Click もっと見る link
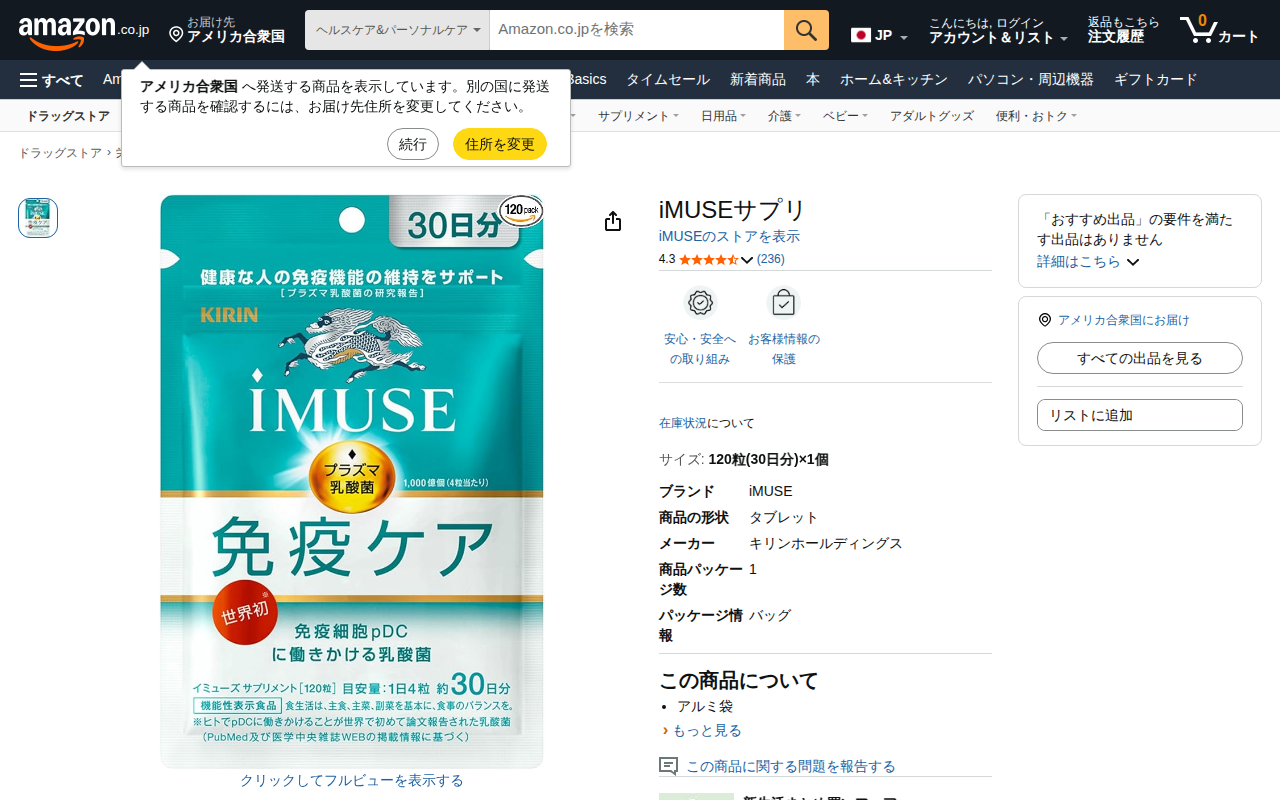This screenshot has width=1280, height=800. point(707,730)
